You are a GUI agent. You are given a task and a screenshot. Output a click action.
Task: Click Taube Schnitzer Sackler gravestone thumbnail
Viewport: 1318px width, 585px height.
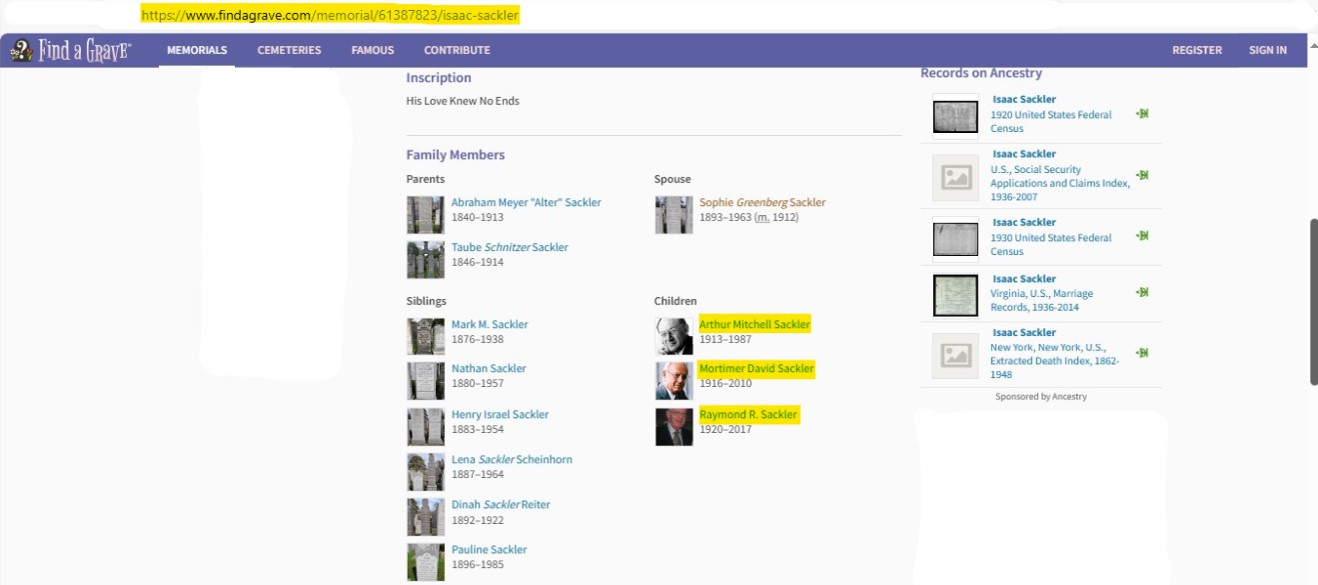point(425,259)
